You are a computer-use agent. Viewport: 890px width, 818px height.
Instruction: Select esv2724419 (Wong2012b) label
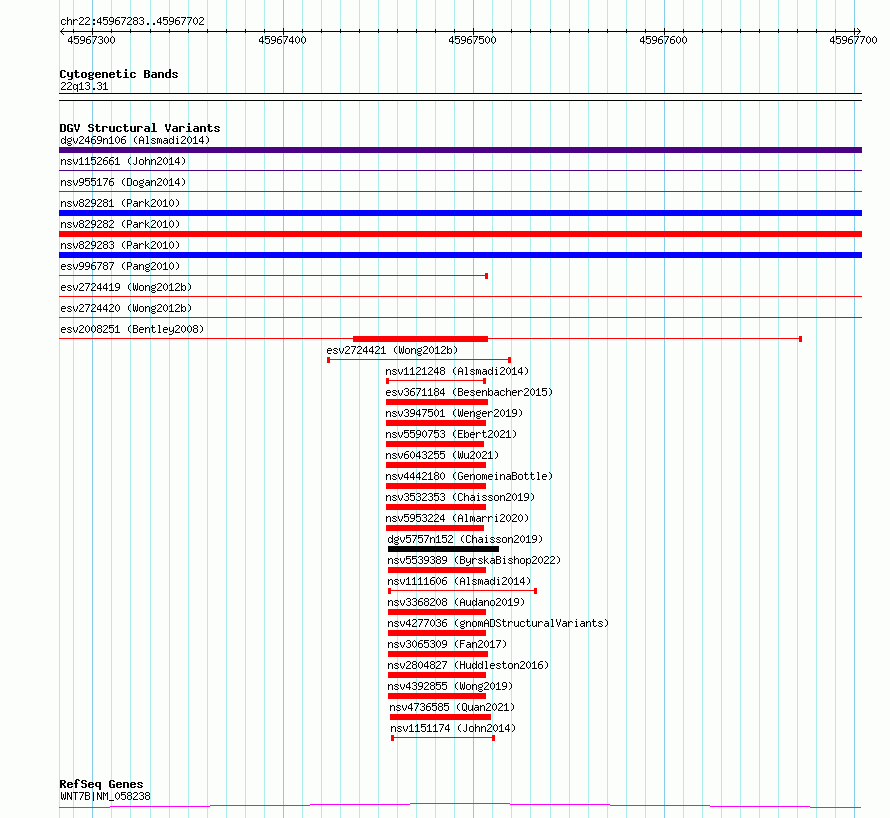click(126, 287)
